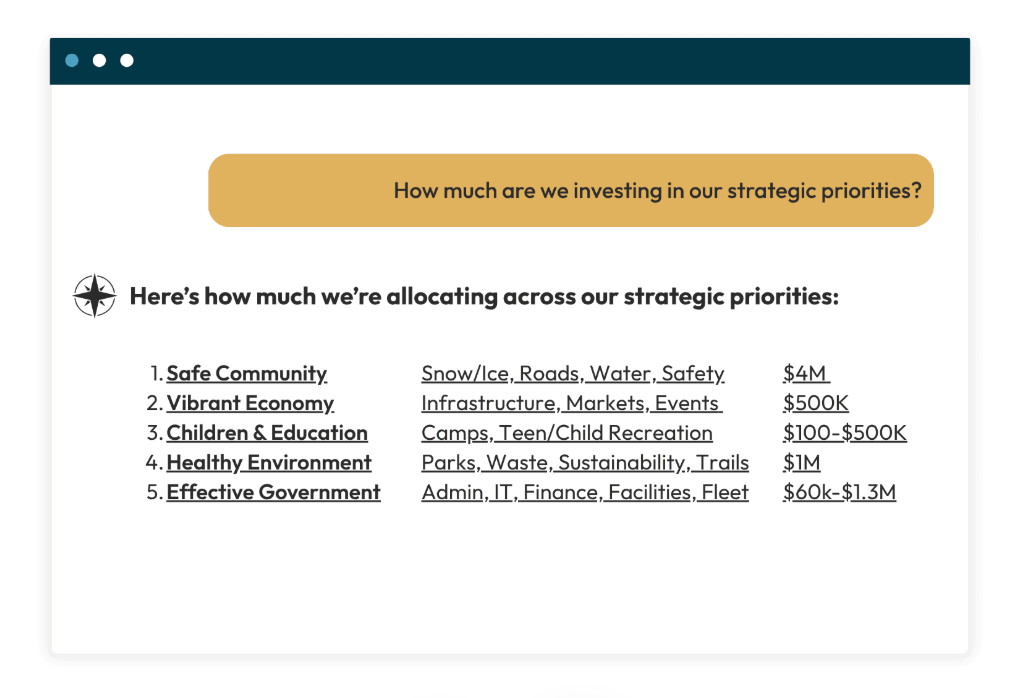Click Snow/Ice, Roads, Water, Safety link
1024x698 pixels.
click(x=572, y=374)
